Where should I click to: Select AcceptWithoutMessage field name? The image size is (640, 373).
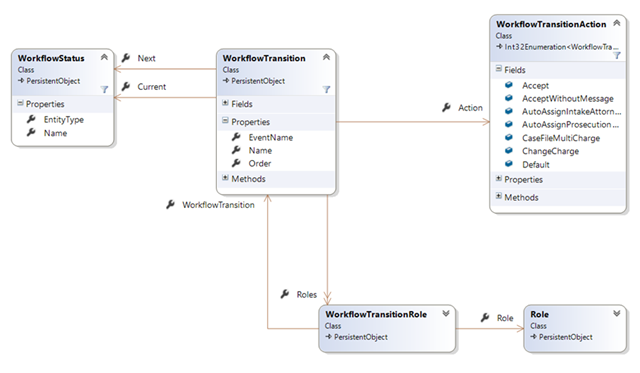[568, 99]
